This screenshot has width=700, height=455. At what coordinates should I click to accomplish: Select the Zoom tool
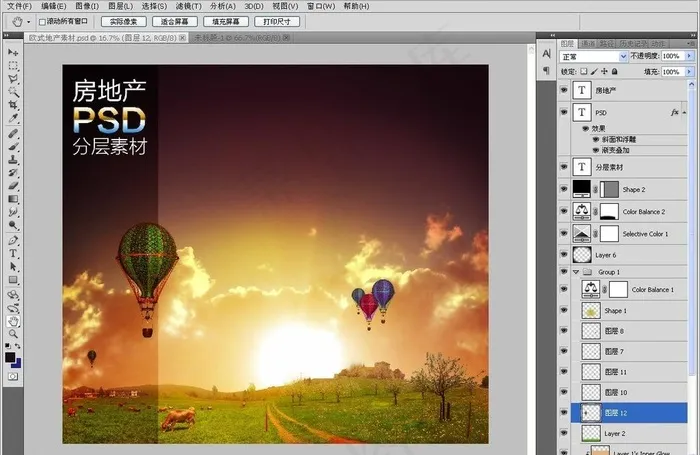coord(13,334)
